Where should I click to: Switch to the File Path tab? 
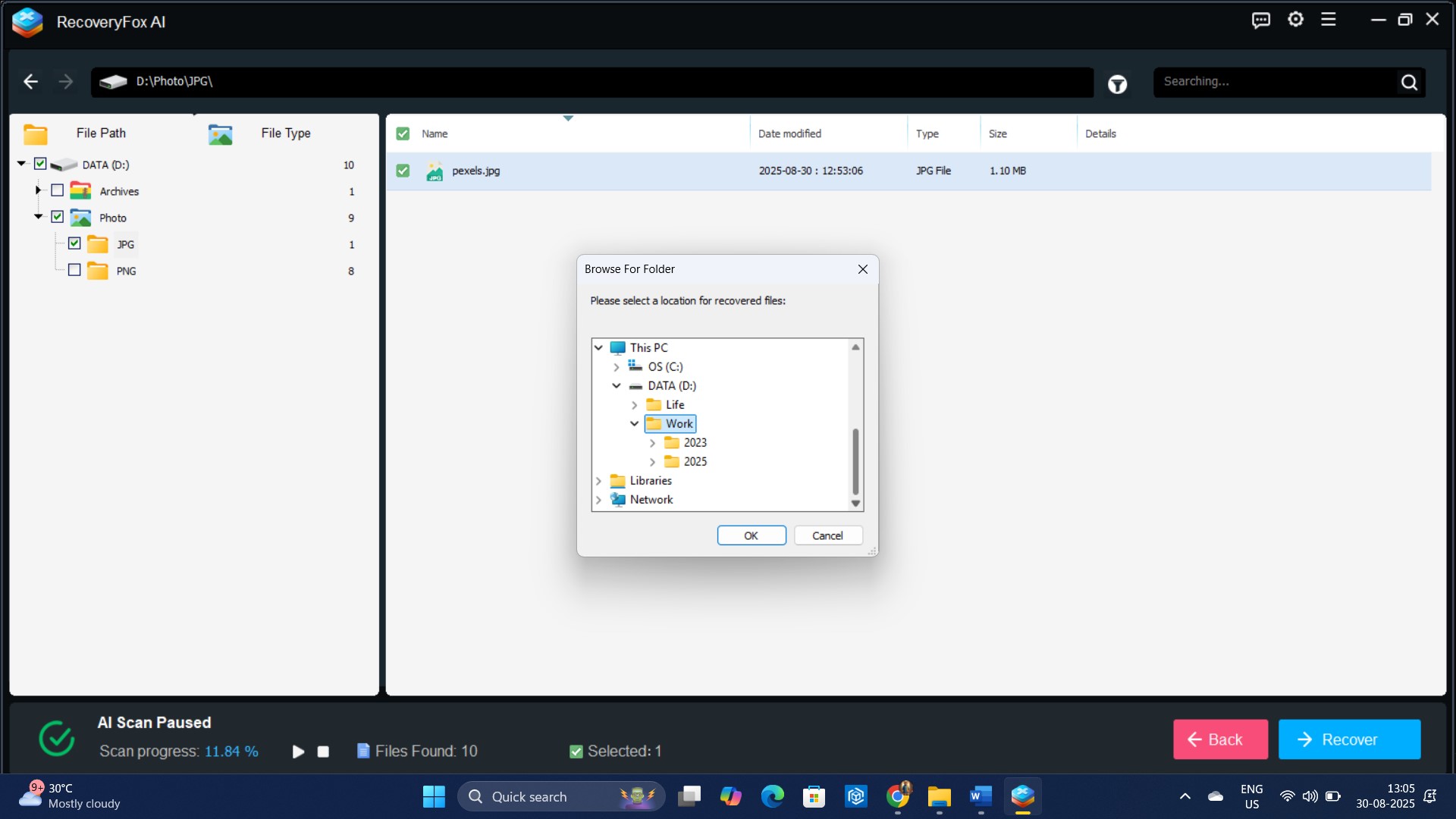[x=101, y=133]
